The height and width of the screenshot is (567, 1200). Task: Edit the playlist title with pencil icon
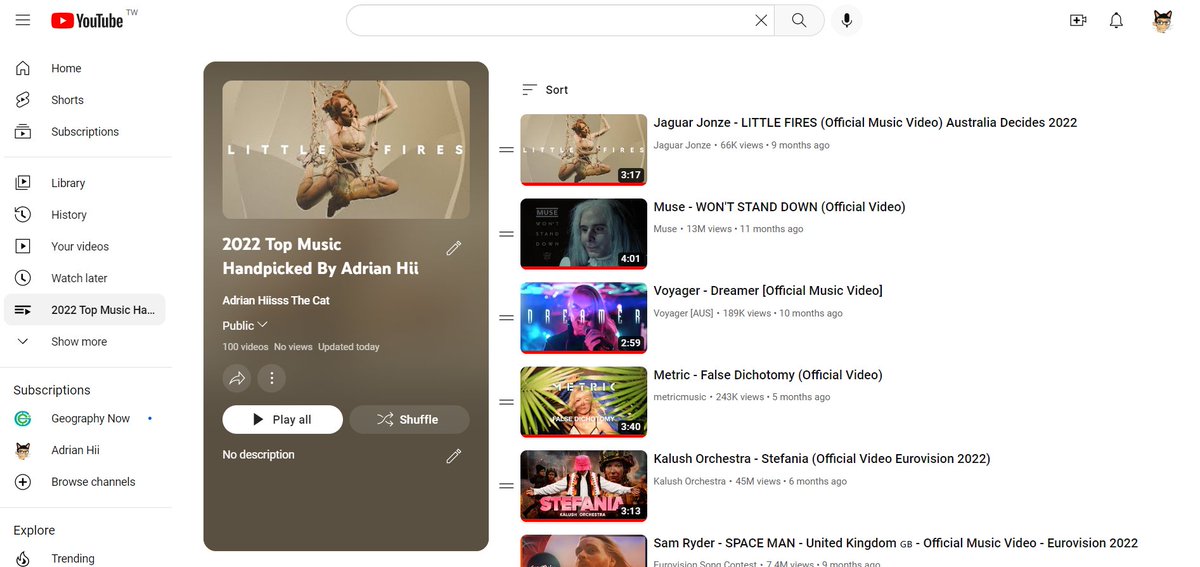coord(454,248)
